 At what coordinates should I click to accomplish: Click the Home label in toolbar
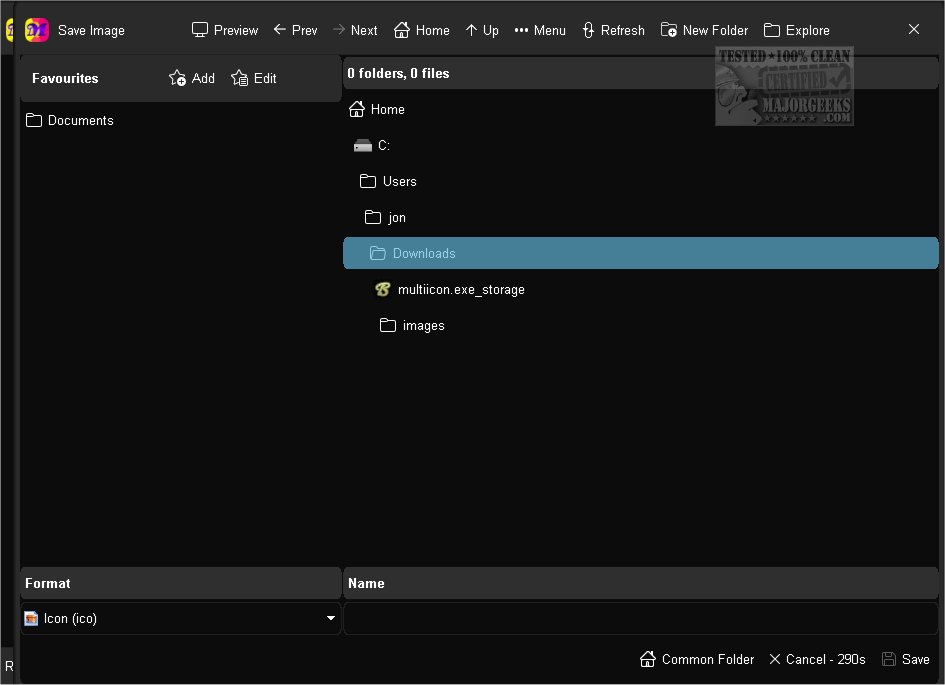(x=433, y=30)
